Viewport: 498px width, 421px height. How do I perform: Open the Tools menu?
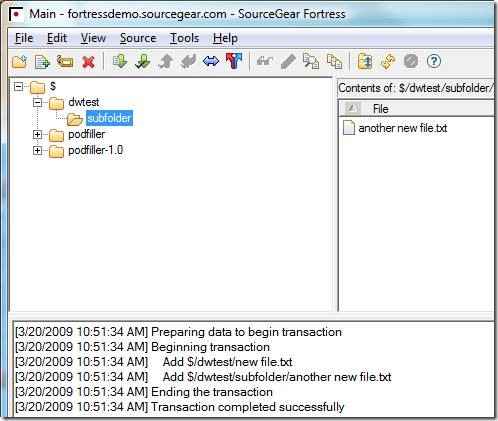184,38
